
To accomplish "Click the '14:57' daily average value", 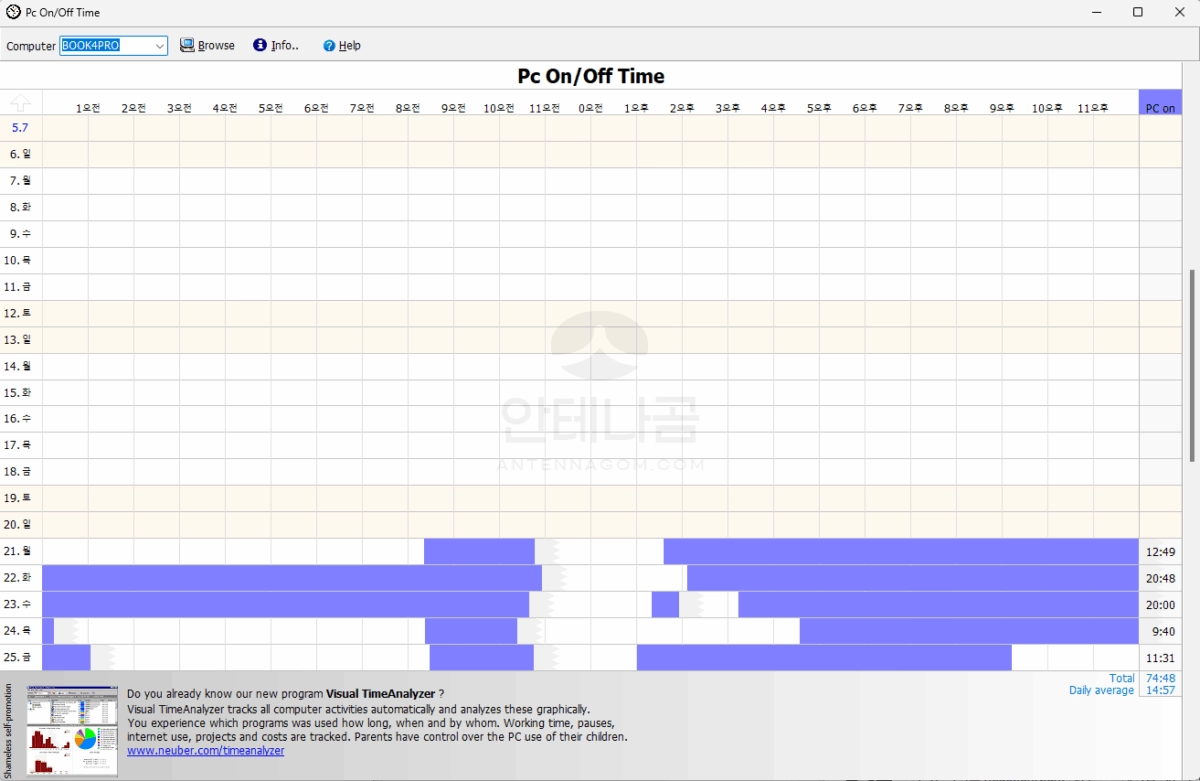I will 1160,690.
